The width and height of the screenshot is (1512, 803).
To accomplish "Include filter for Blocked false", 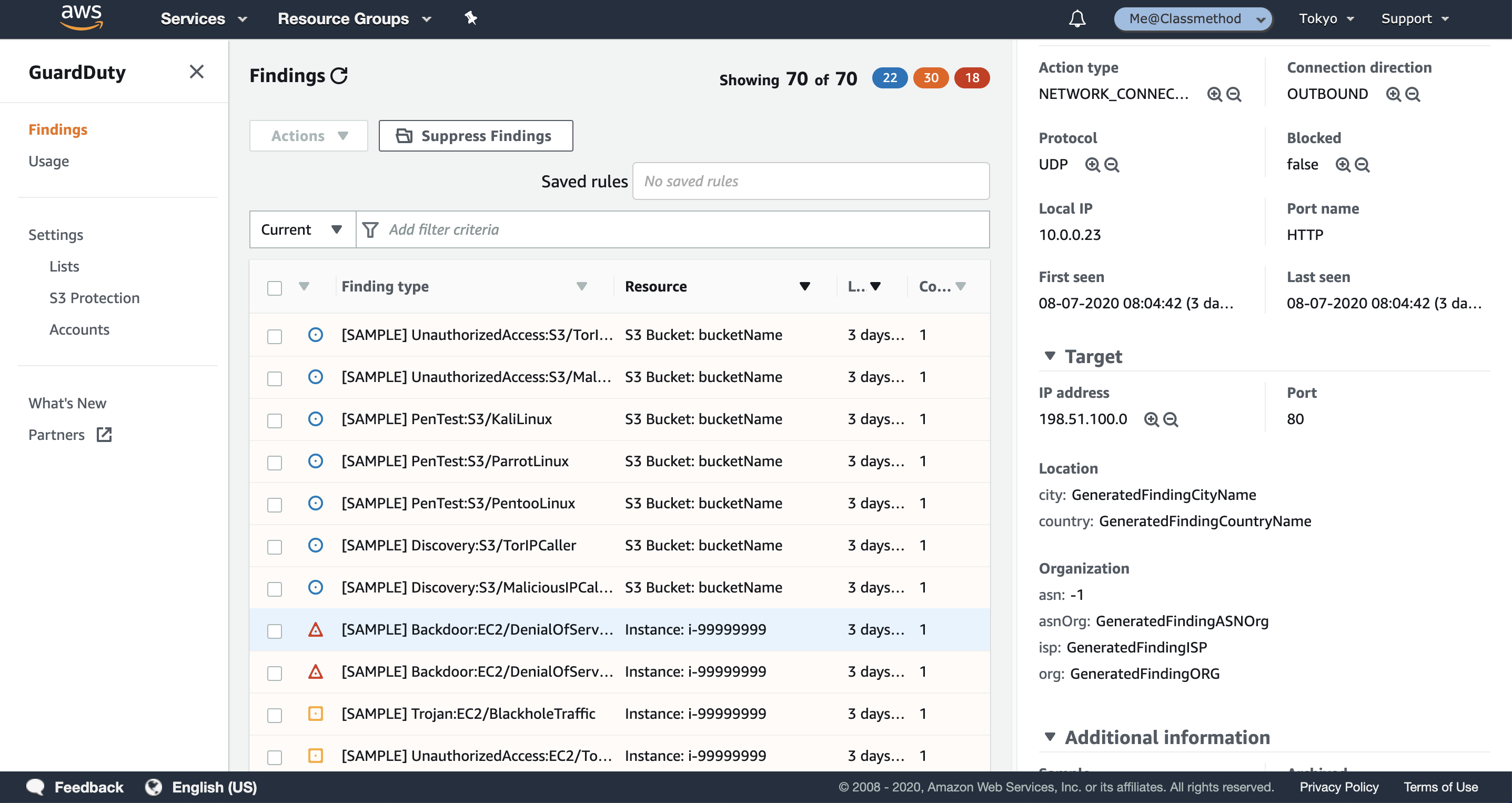I will pyautogui.click(x=1343, y=165).
